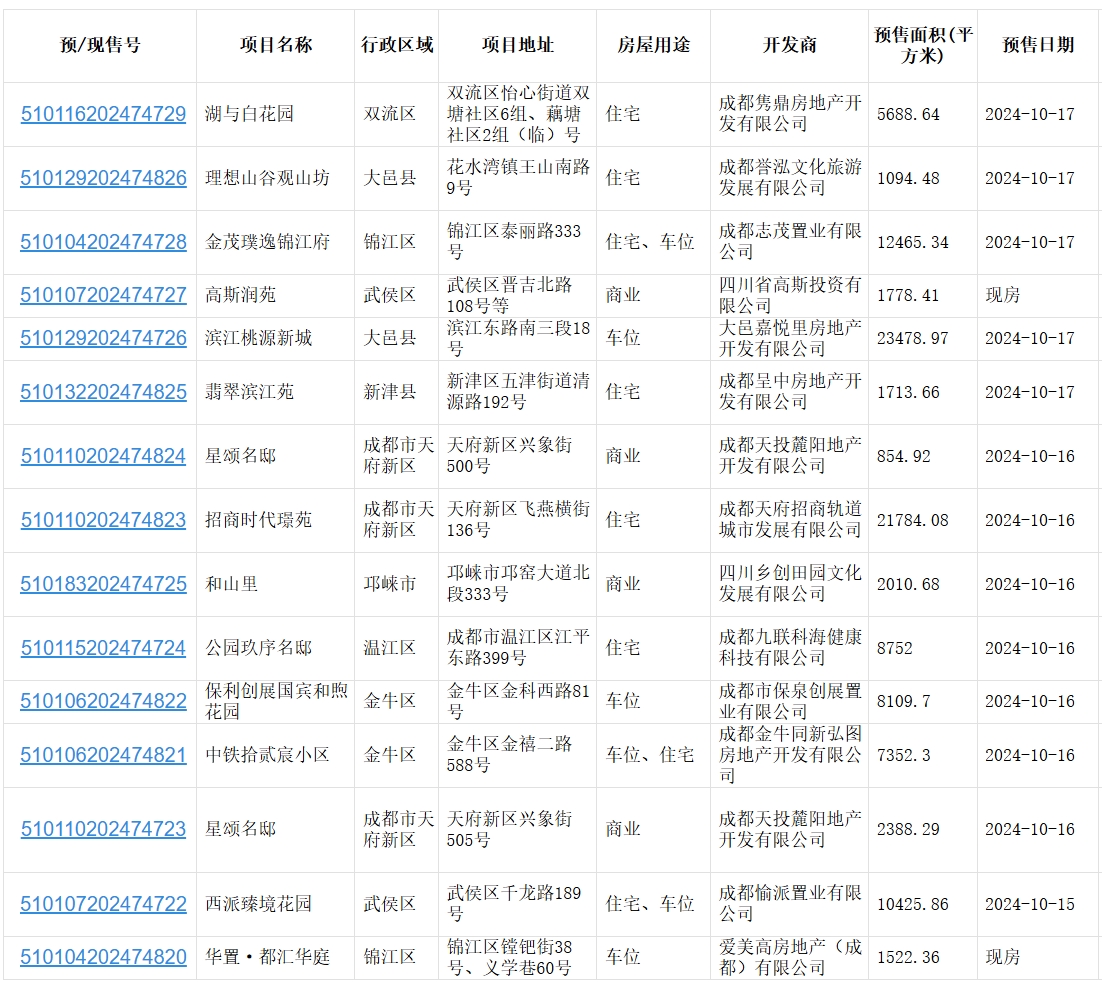This screenshot has height=982, width=1102.
Task: Click presale area value 10425.86
Action: pyautogui.click(x=912, y=905)
